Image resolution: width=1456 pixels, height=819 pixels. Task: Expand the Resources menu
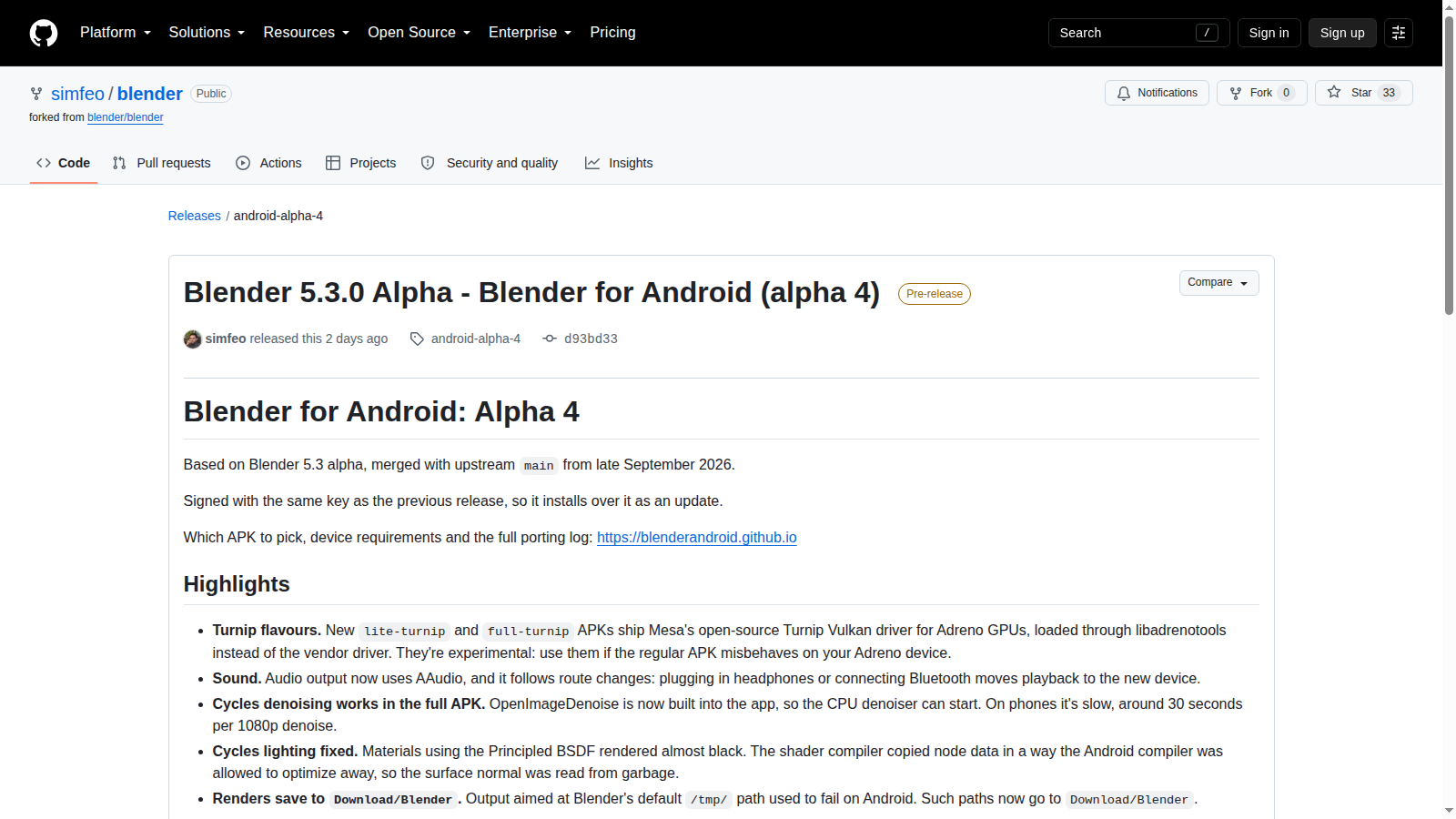(307, 33)
